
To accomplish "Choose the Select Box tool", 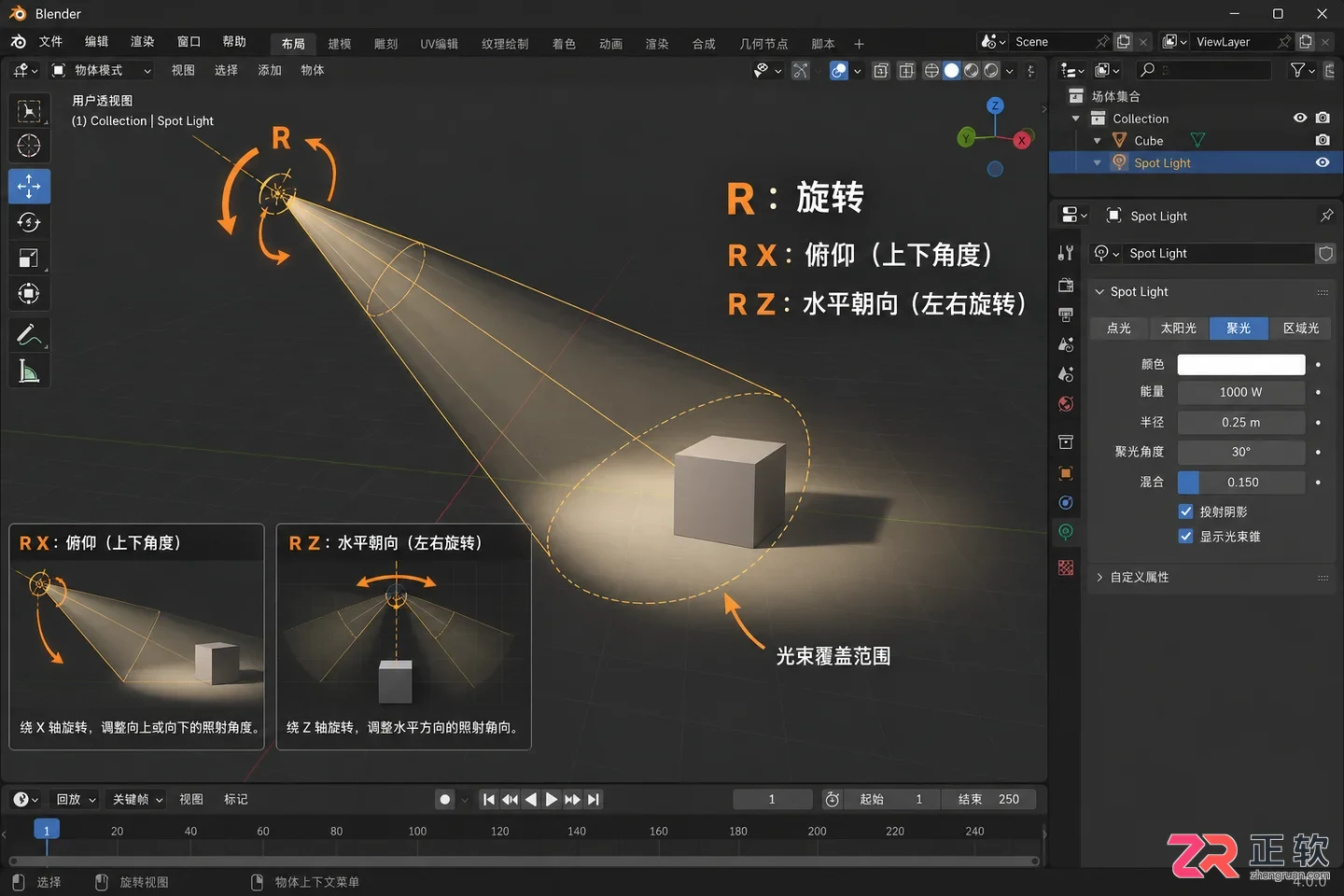I will [x=29, y=111].
